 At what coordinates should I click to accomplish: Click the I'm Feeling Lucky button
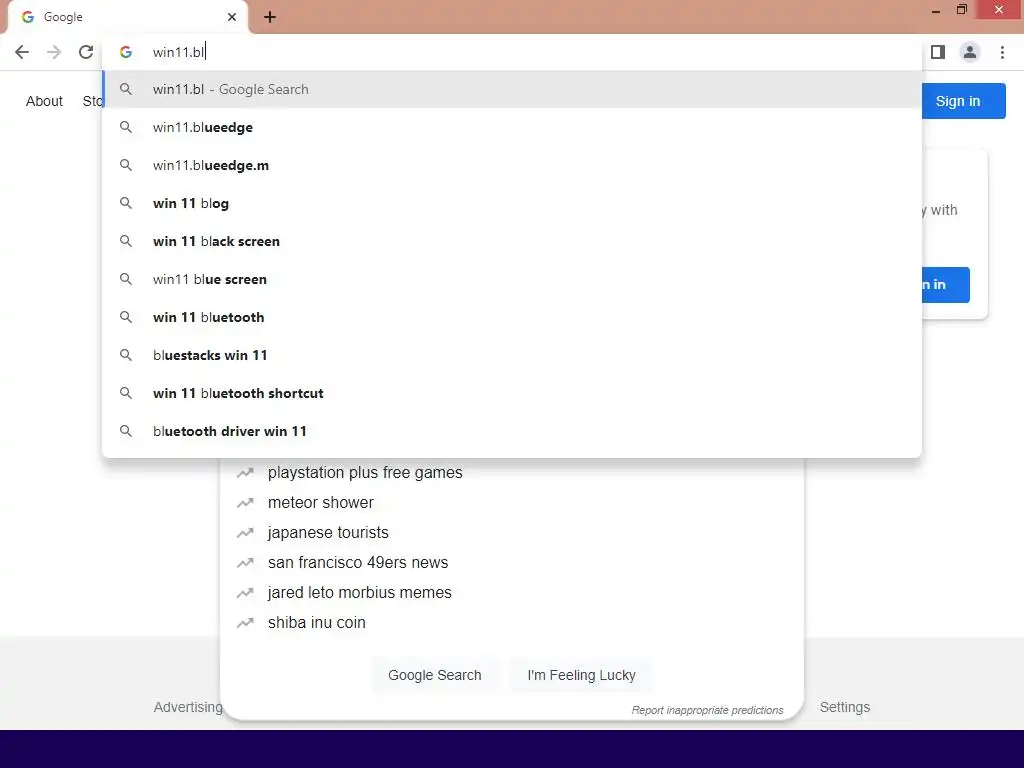[581, 675]
